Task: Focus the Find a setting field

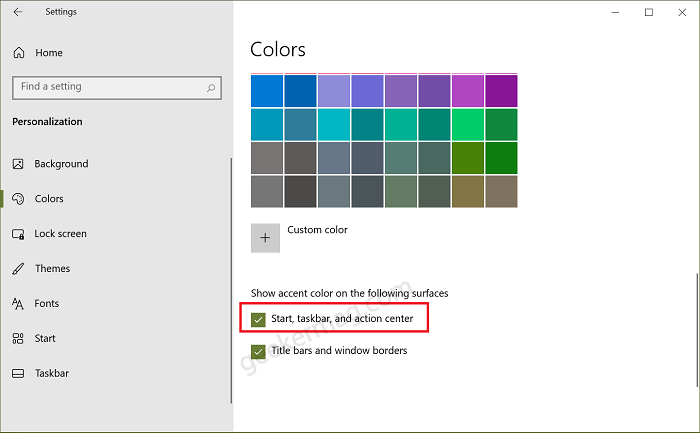Action: click(117, 88)
